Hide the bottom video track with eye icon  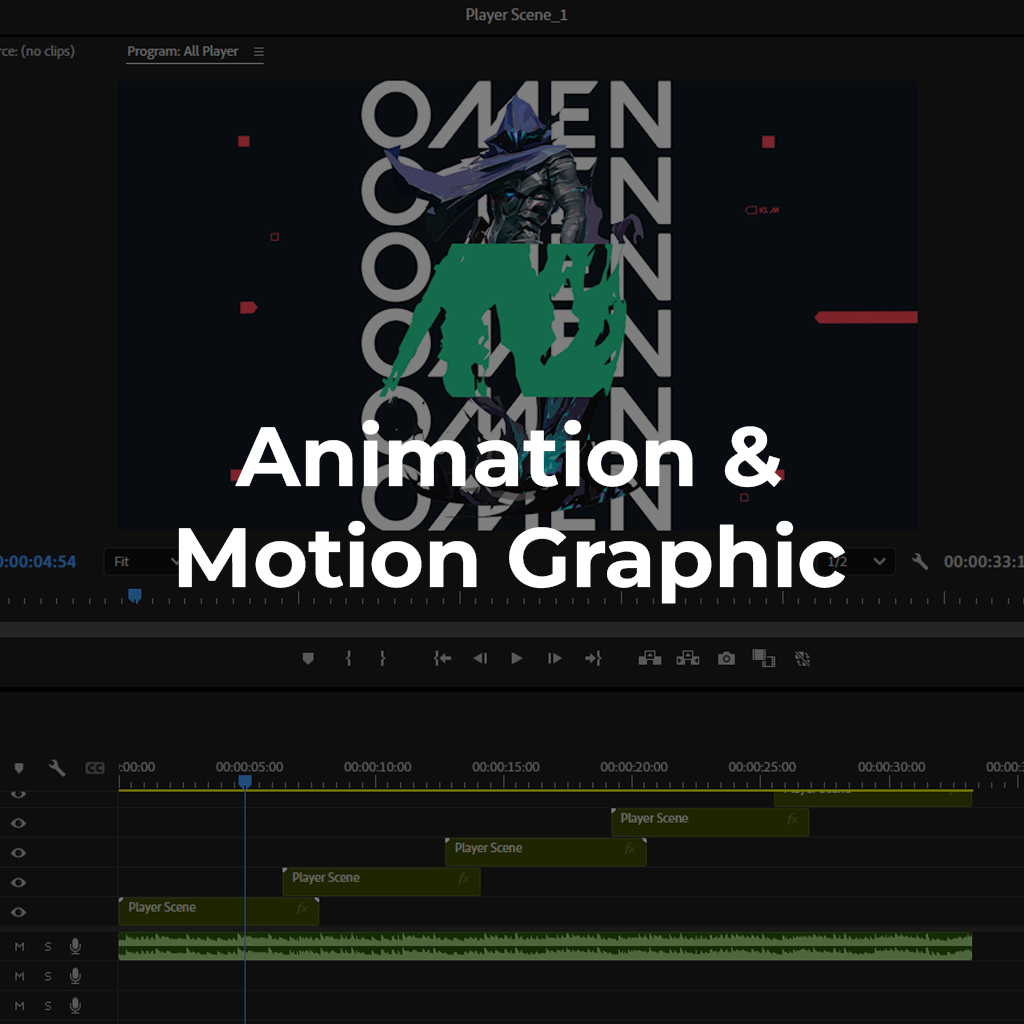point(18,912)
